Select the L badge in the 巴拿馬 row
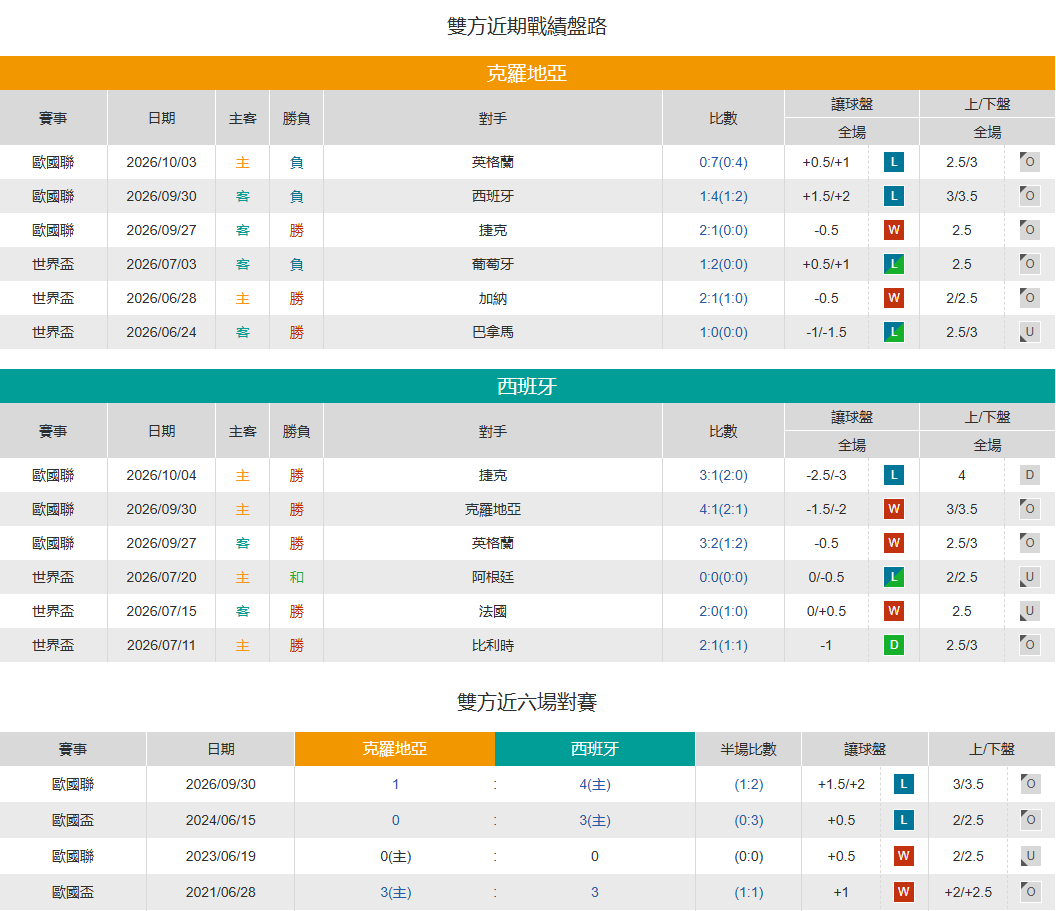1056x911 pixels. [x=894, y=332]
